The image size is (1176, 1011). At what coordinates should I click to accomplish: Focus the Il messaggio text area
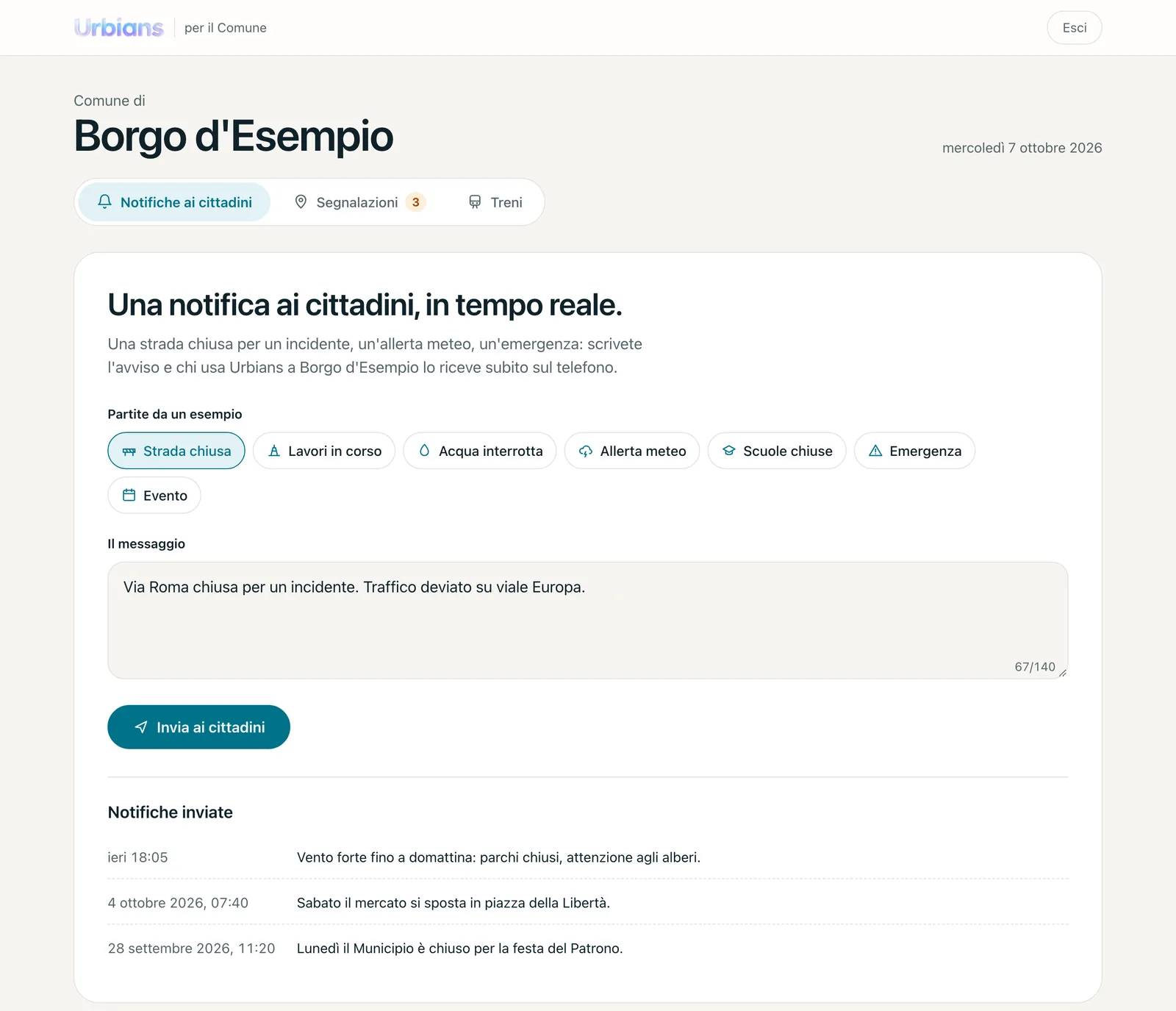pyautogui.click(x=588, y=621)
